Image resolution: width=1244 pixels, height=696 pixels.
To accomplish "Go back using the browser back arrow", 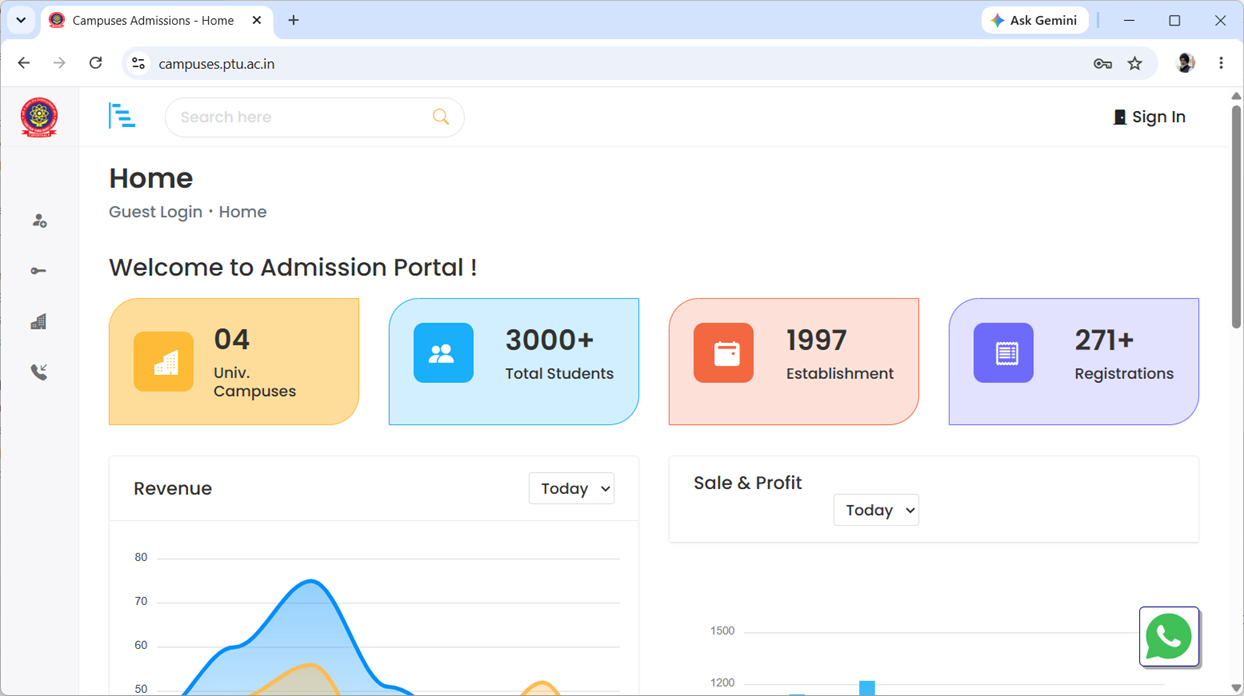I will [x=24, y=63].
